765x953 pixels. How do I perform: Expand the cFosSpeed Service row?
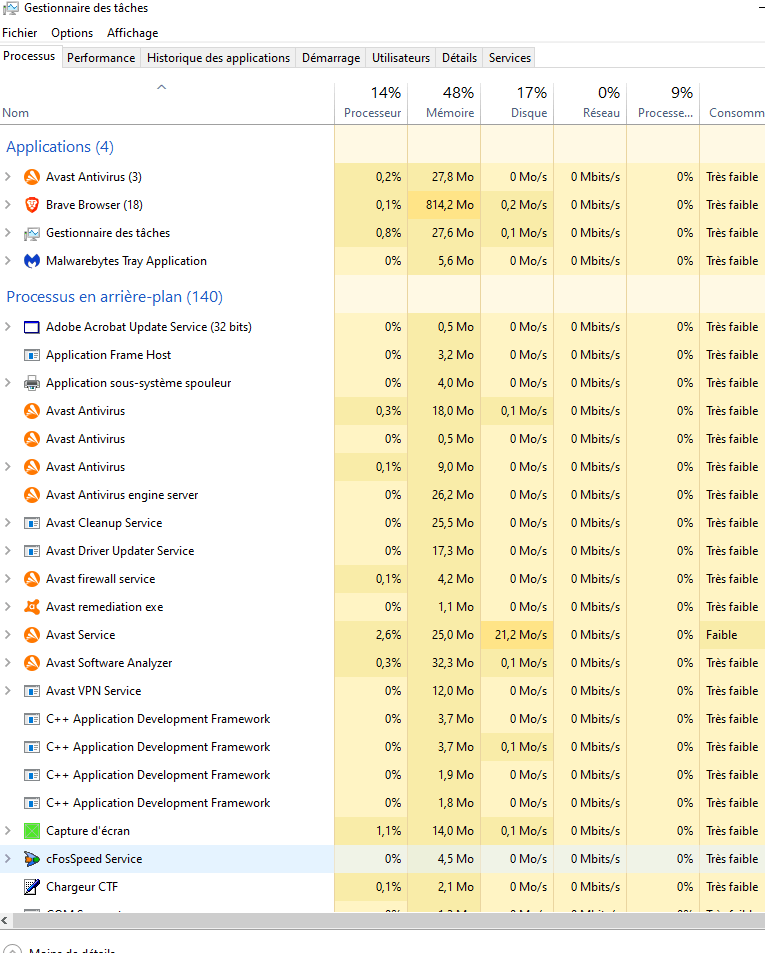(x=7, y=859)
